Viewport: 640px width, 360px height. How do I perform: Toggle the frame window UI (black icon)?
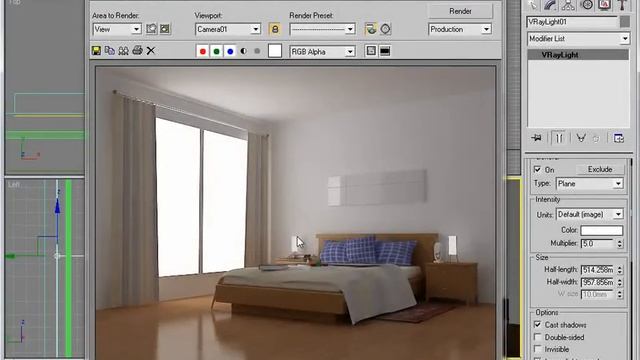(385, 51)
